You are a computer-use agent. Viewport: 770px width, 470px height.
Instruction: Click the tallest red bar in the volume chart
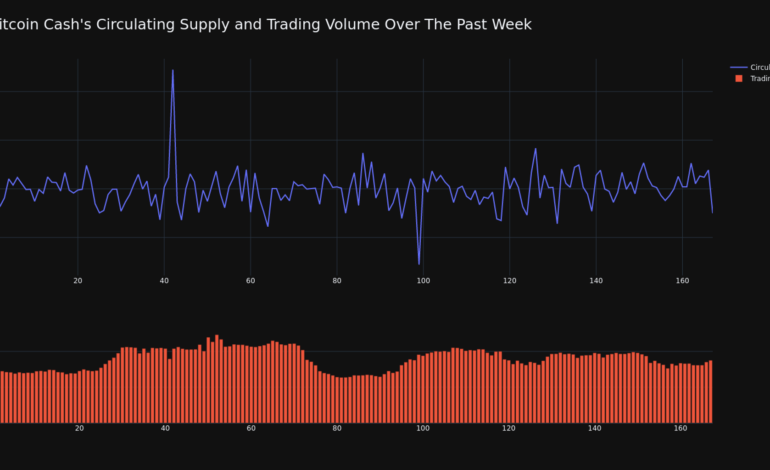click(x=217, y=379)
